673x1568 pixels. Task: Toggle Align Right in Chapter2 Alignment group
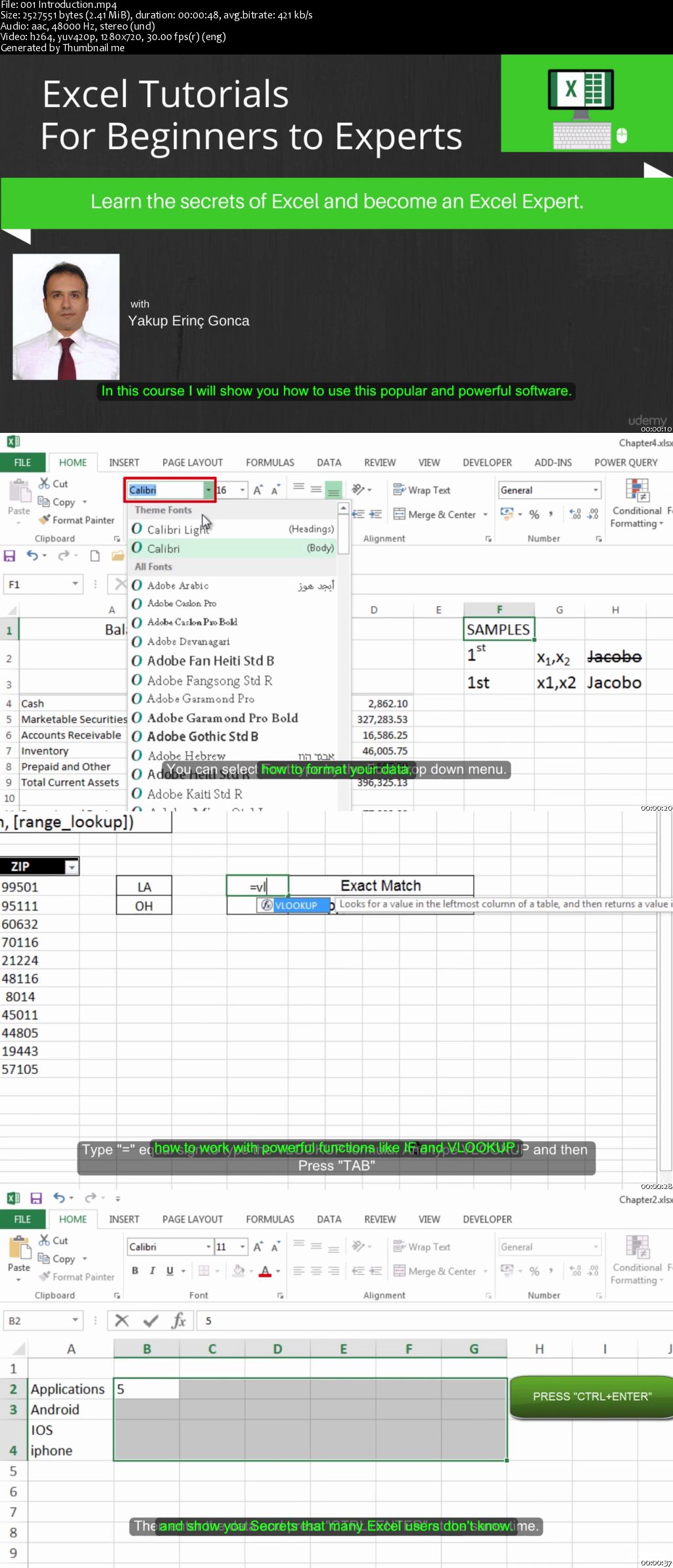tap(334, 1271)
